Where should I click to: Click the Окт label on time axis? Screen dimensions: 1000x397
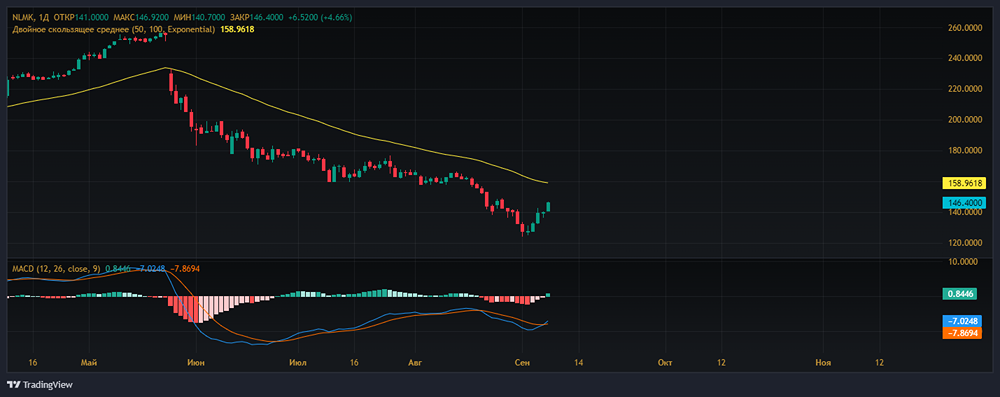point(666,363)
